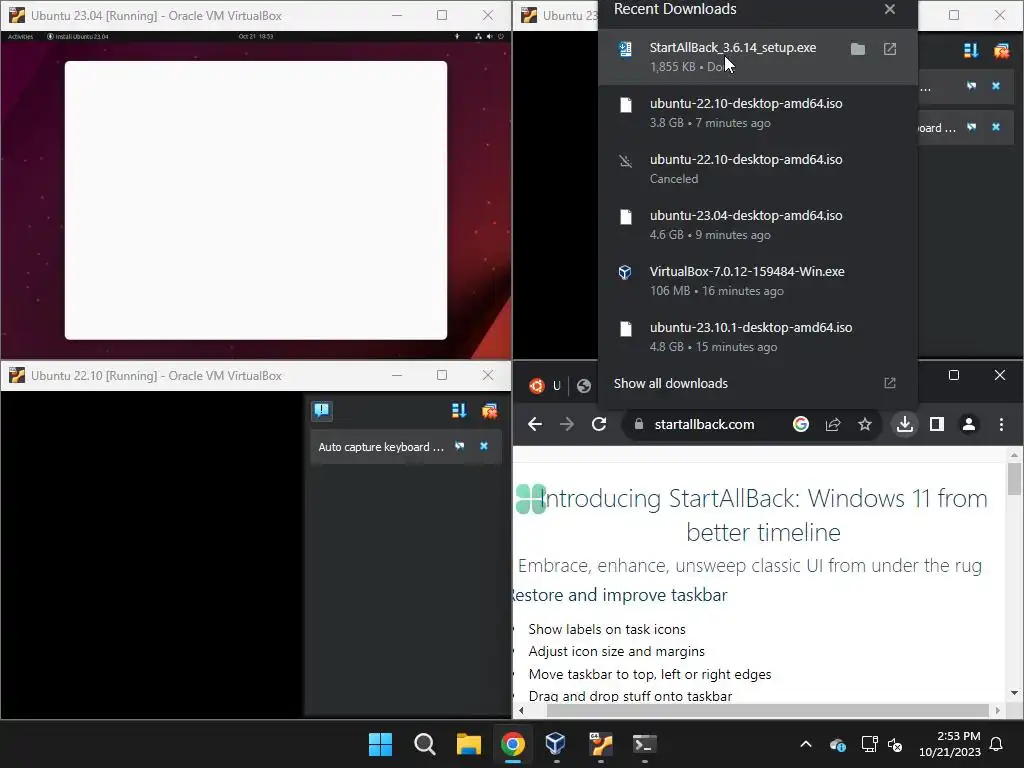Click the Google icon in address bar
This screenshot has width=1024, height=768.
point(801,424)
